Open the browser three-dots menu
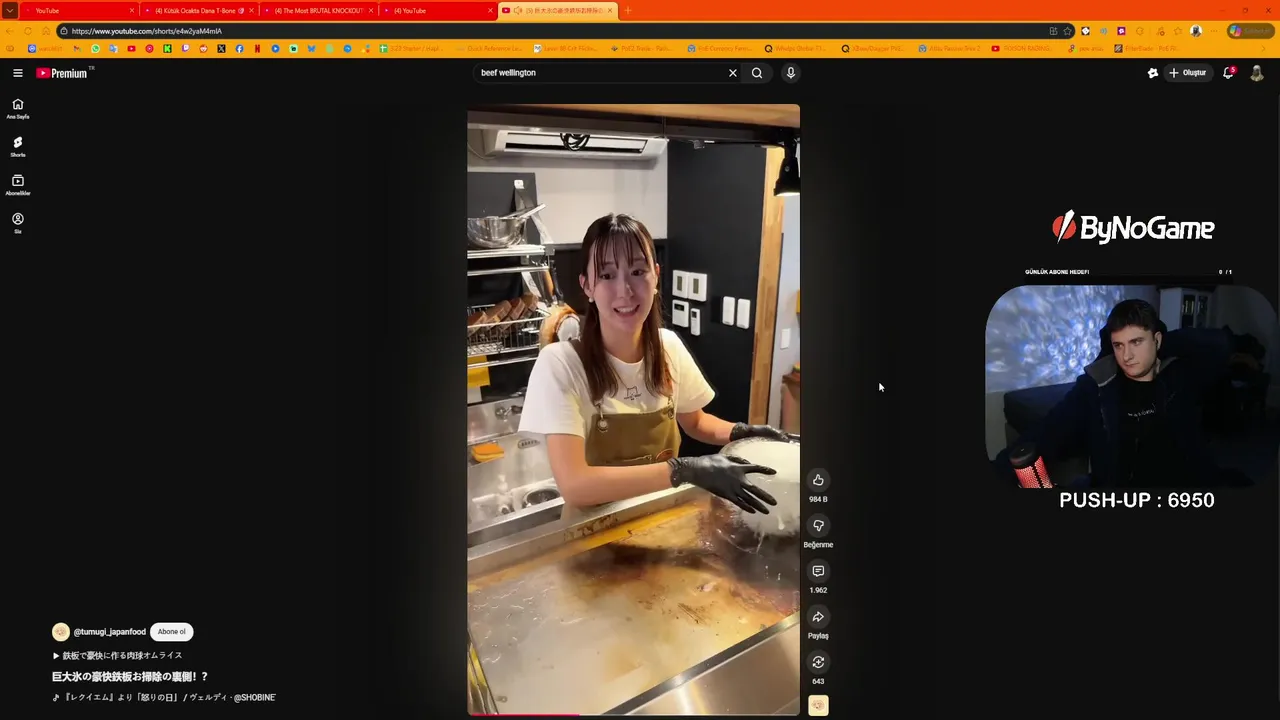1280x720 pixels. click(1213, 31)
